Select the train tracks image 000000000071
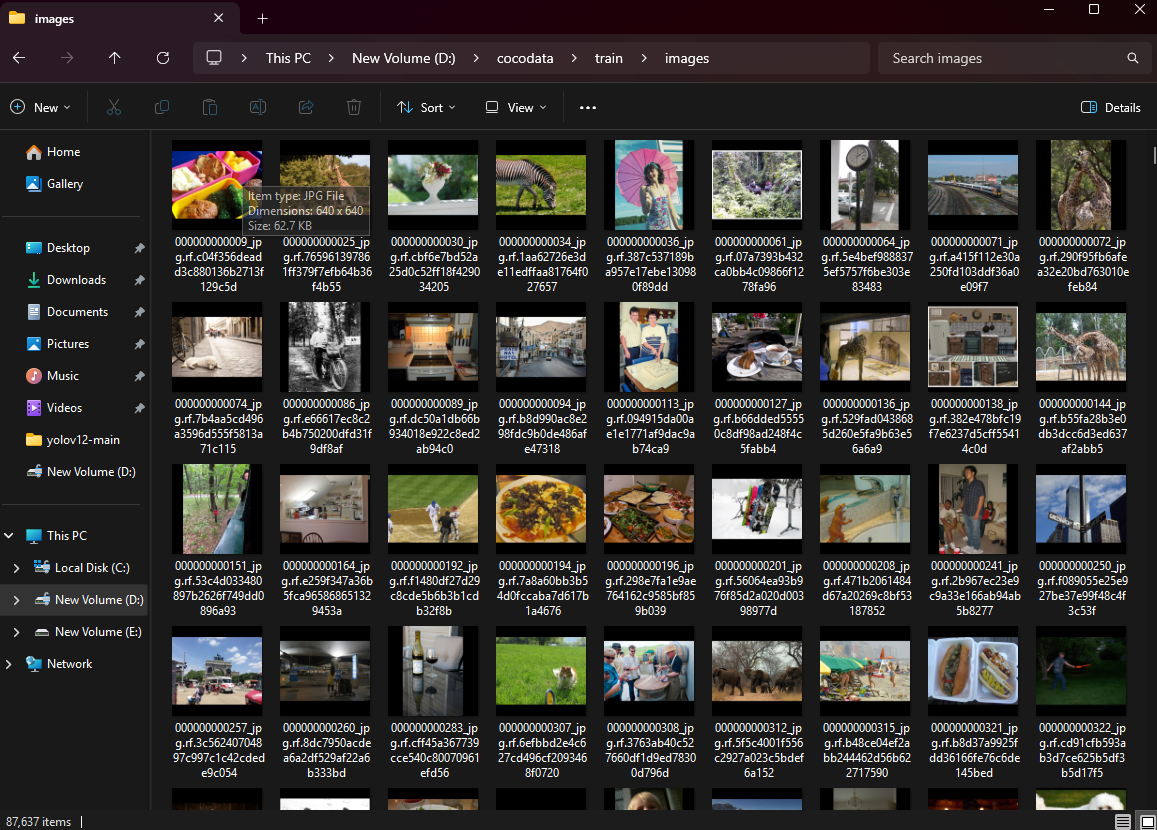 click(973, 184)
